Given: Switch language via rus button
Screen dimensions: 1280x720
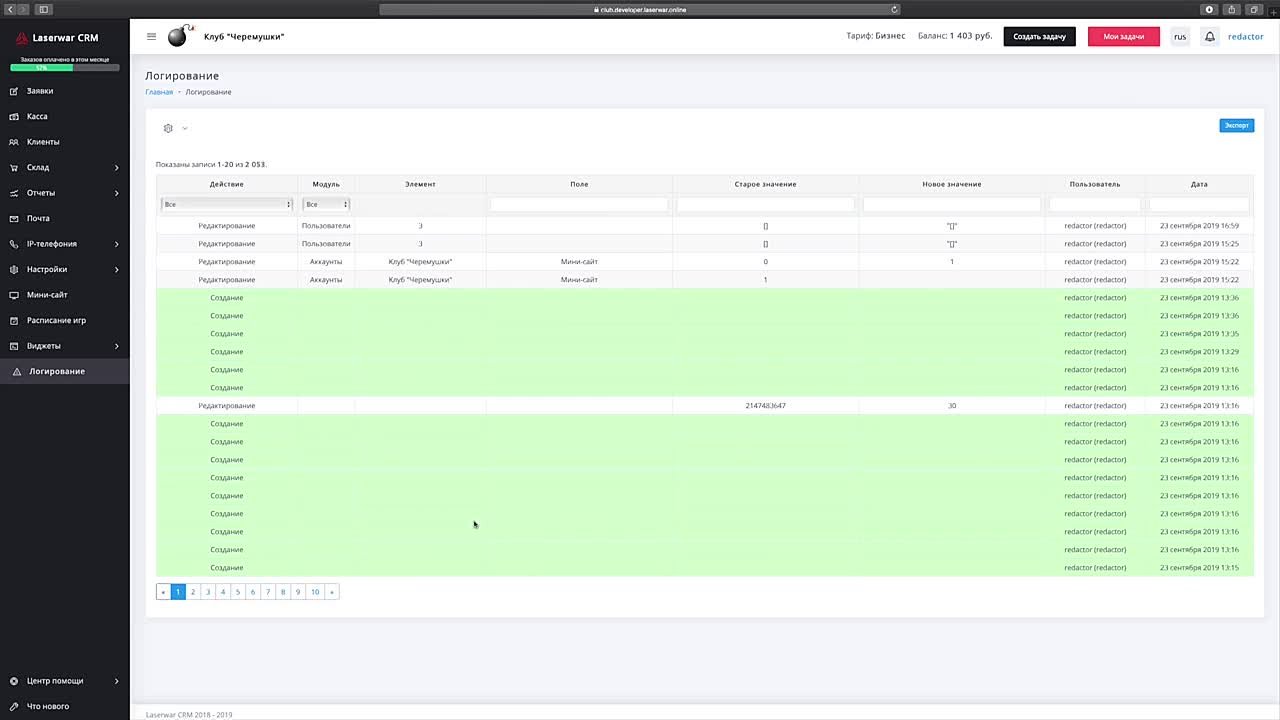Looking at the screenshot, I should point(1180,37).
